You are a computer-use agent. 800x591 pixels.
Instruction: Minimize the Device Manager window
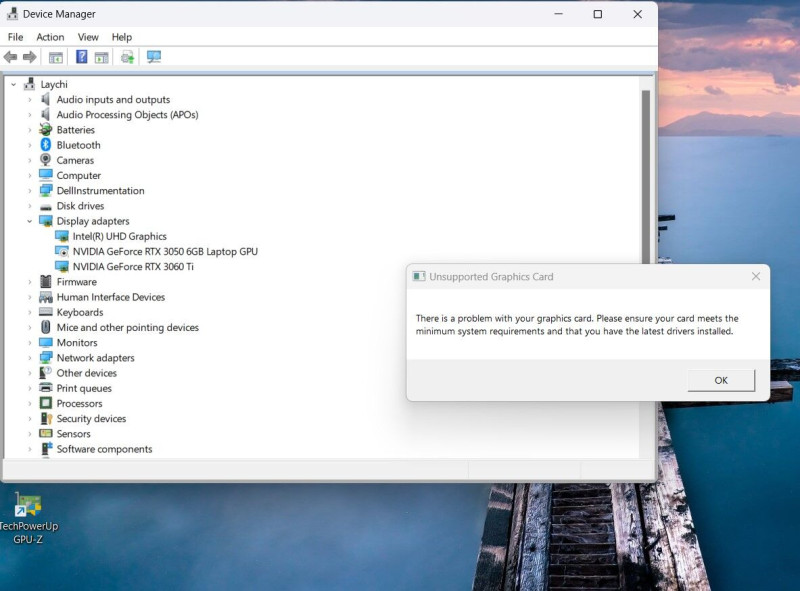(559, 14)
